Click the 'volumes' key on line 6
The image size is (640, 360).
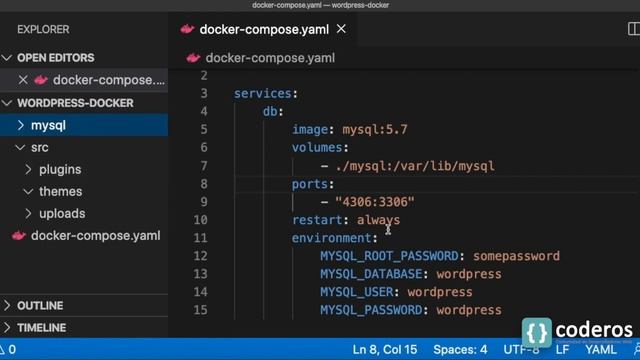click(317, 147)
